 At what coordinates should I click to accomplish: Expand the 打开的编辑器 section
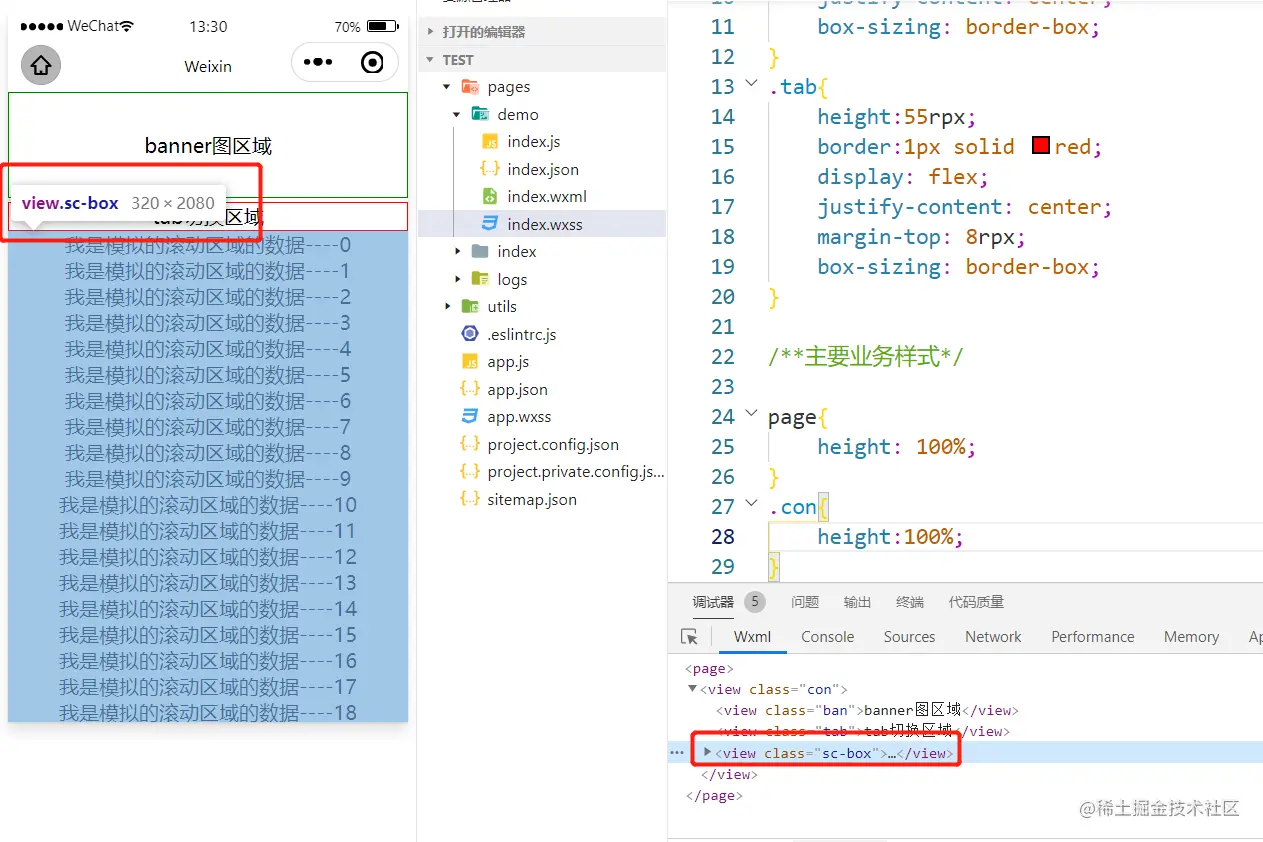coord(431,32)
